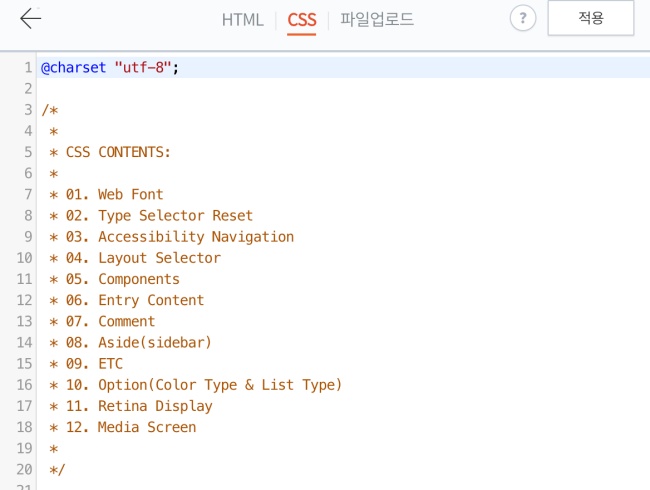Click "10. Option(Color Type & List Type)" line

[x=196, y=385]
